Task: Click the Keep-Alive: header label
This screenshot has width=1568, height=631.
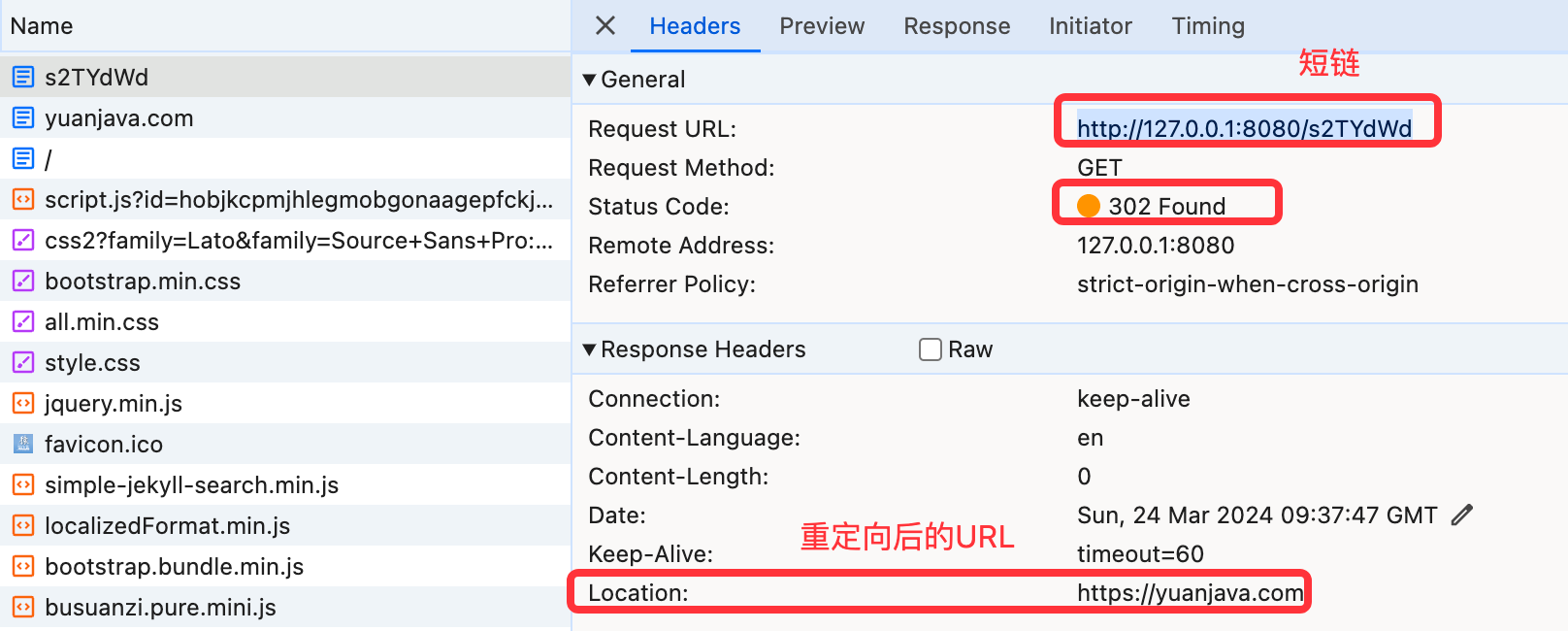Action: pyautogui.click(x=650, y=554)
